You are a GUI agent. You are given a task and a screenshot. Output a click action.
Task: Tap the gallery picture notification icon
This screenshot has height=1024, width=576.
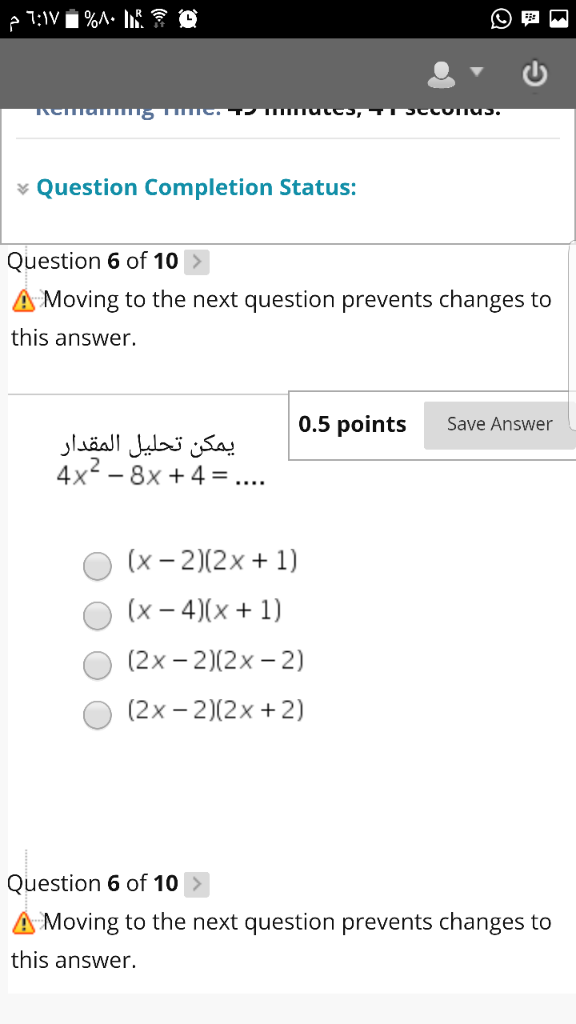(558, 20)
